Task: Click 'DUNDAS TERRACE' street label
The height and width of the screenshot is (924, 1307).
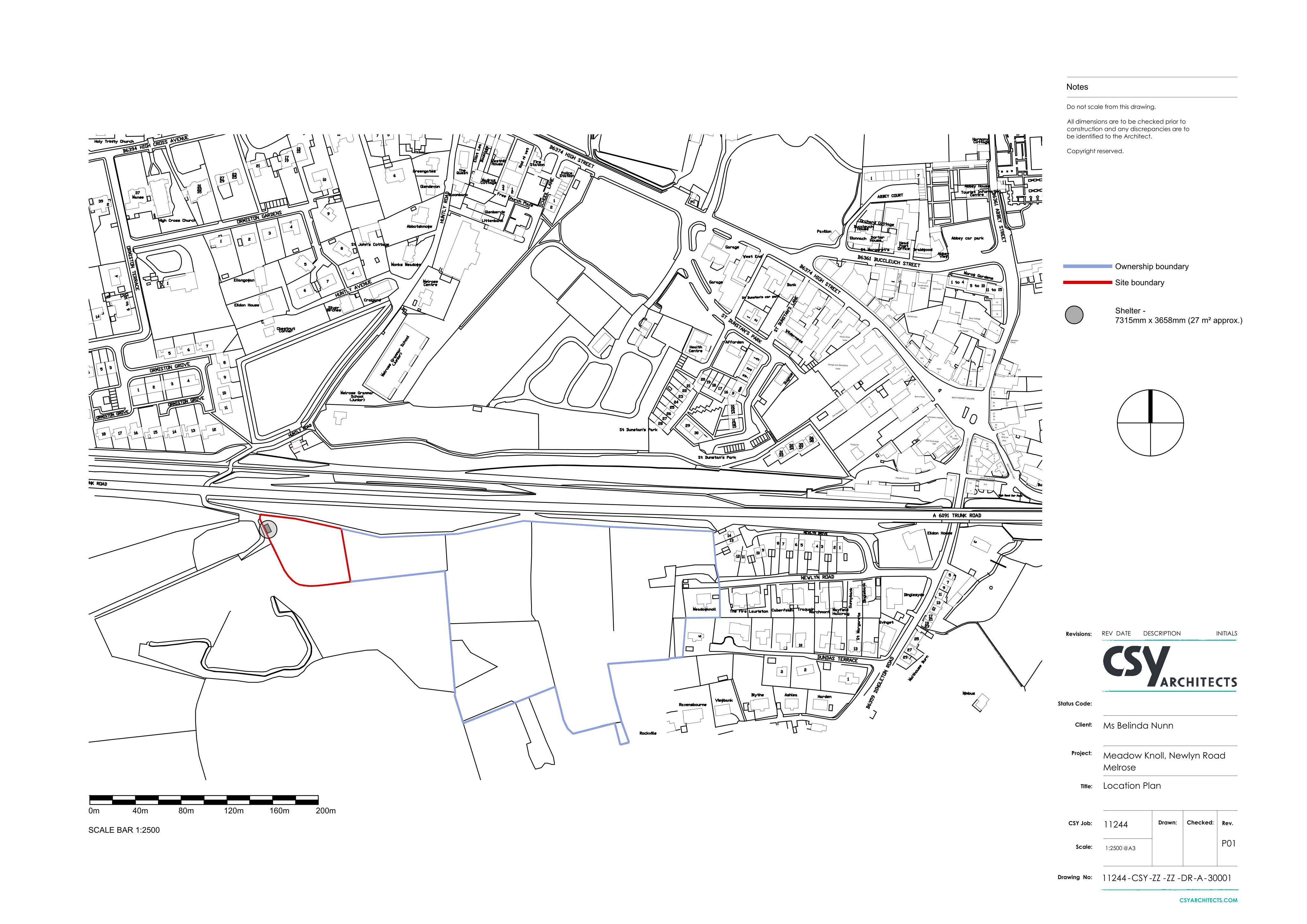Action: point(837,659)
